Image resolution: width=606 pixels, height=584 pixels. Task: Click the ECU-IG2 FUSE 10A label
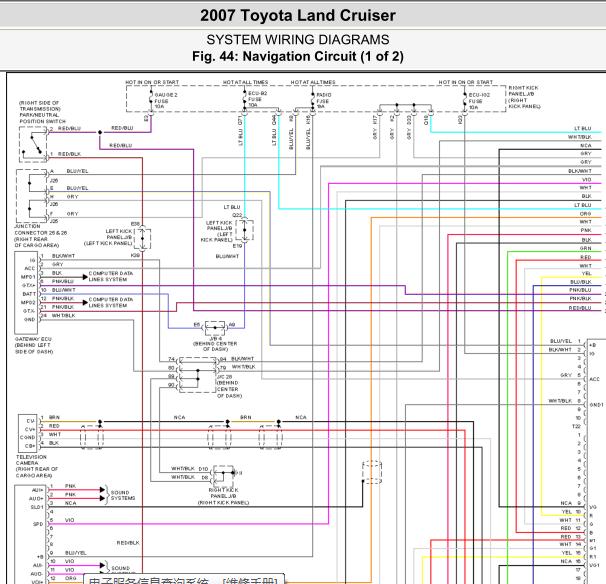[479, 101]
